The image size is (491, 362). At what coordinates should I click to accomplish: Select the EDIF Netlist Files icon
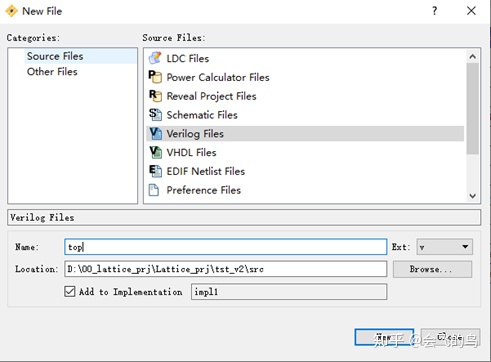[x=155, y=171]
